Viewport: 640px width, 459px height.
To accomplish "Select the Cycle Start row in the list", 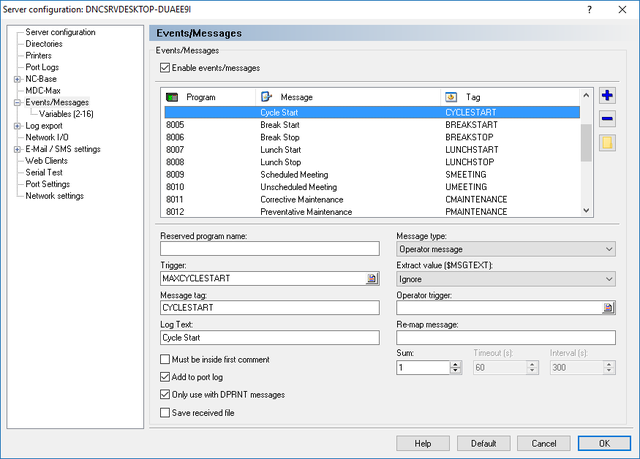I will pos(372,112).
